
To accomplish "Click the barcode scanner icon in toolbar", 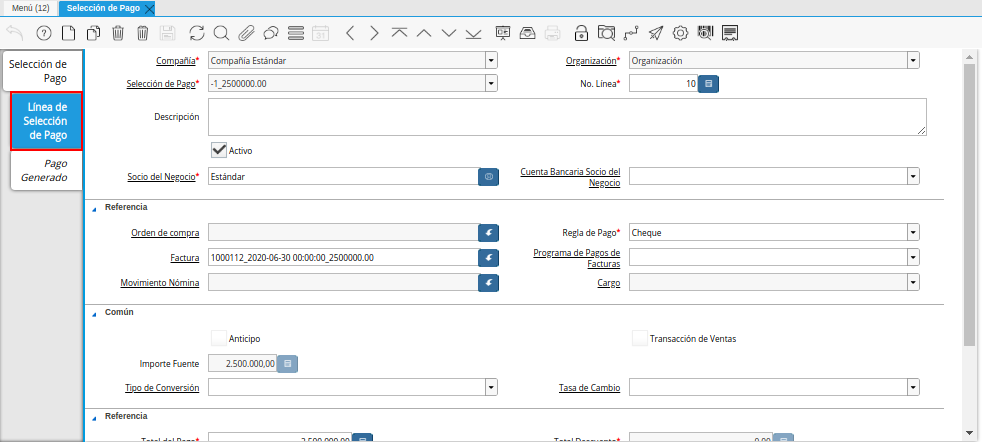I will [705, 33].
